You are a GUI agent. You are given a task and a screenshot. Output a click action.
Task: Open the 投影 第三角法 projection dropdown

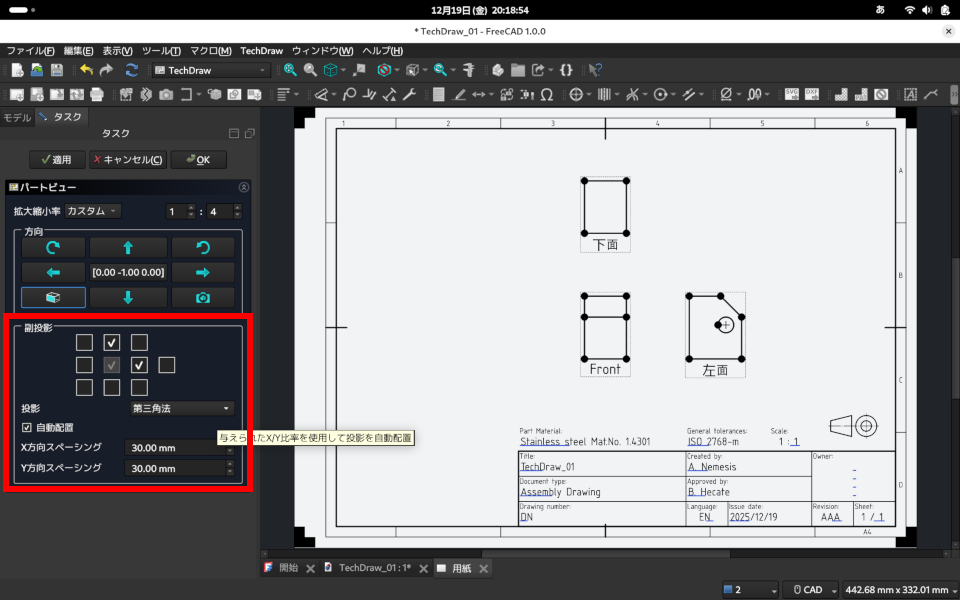click(182, 408)
